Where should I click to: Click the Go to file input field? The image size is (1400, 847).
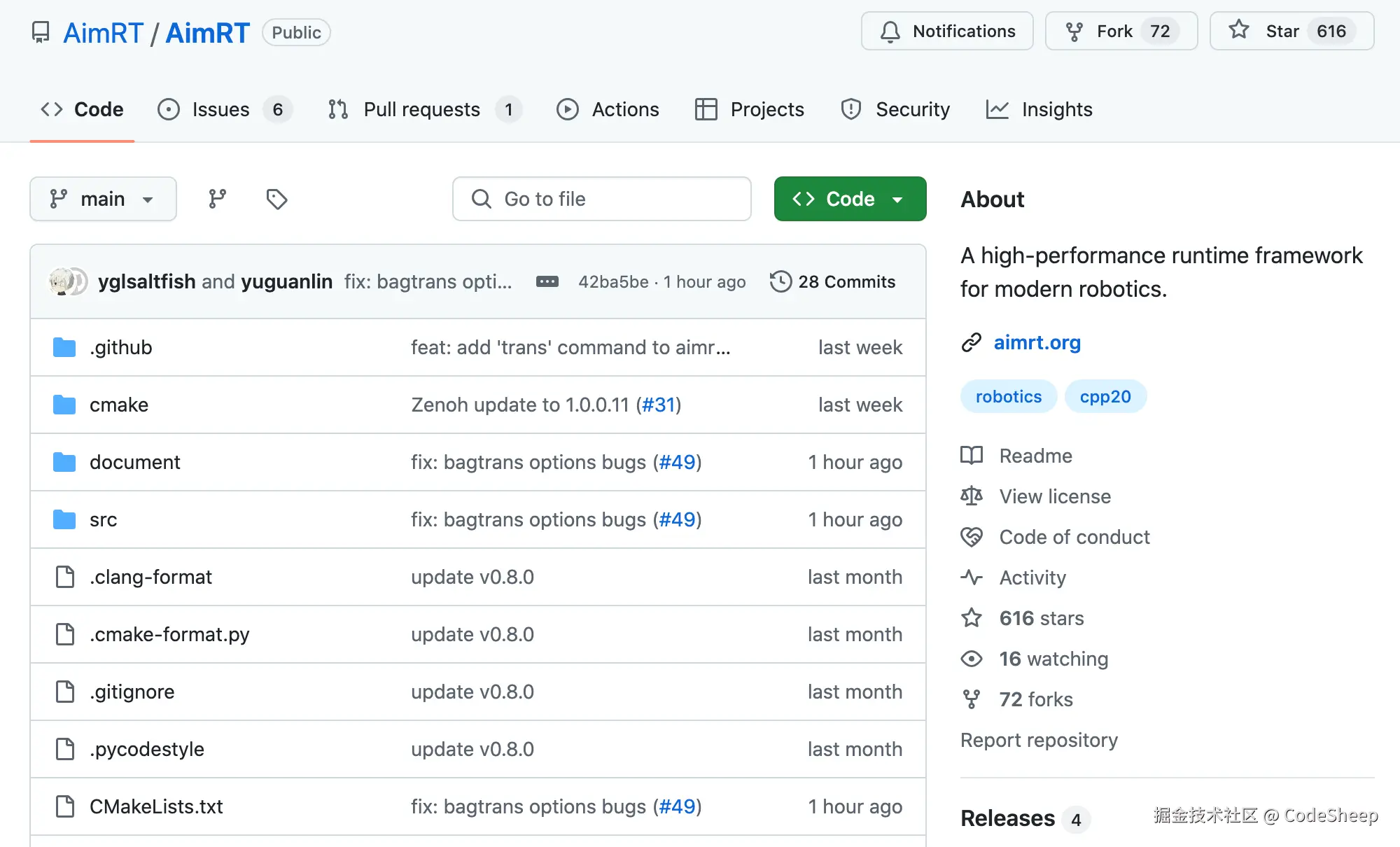(x=601, y=198)
